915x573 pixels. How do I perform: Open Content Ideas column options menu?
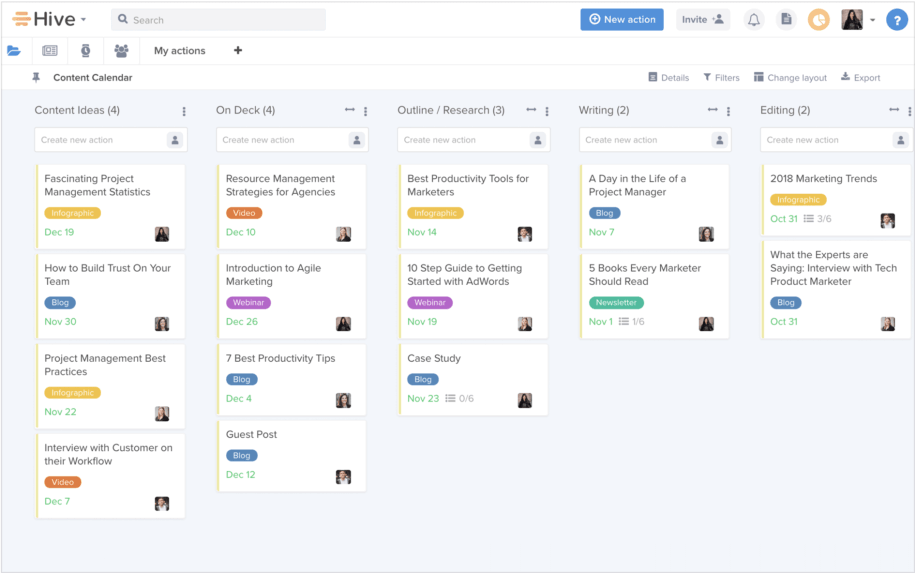pos(184,111)
